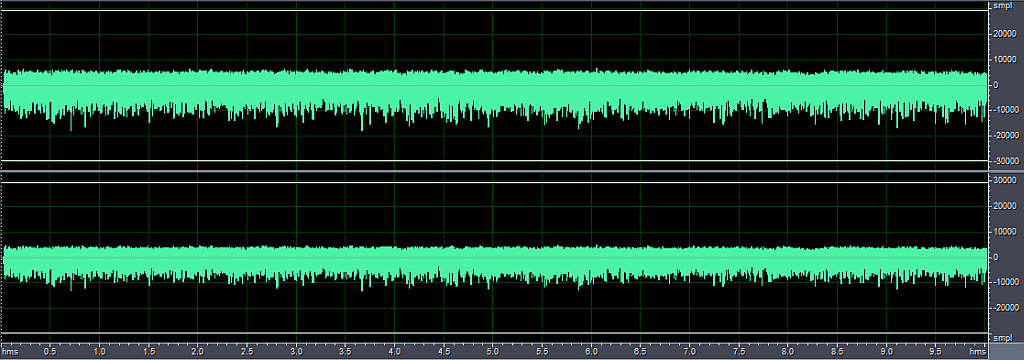Screen dimensions: 1024x360
Task: Click the bottom smpl label on the amplitude scale
Action: [x=1002, y=338]
